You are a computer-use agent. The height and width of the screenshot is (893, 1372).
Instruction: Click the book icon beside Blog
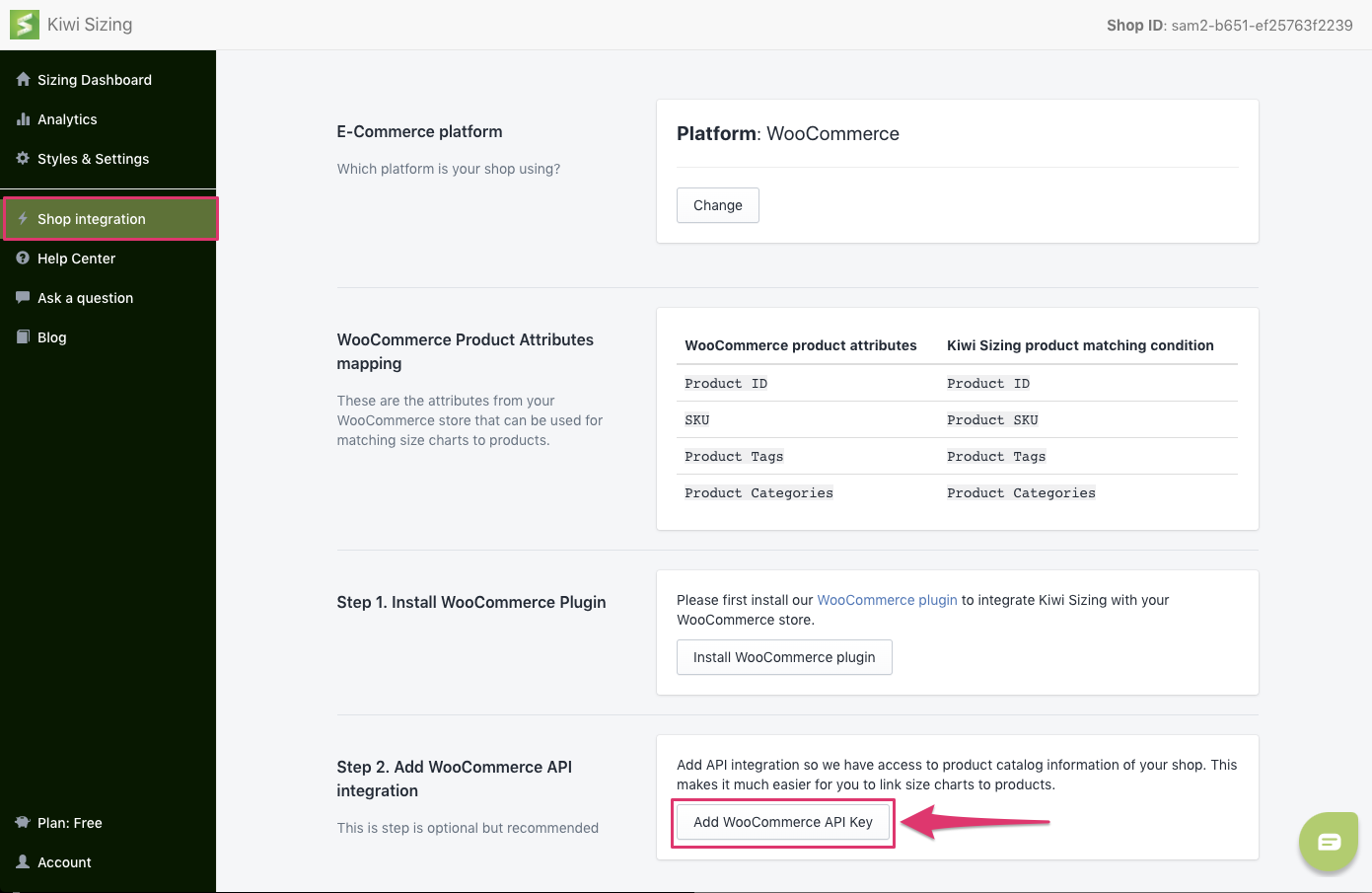point(23,336)
